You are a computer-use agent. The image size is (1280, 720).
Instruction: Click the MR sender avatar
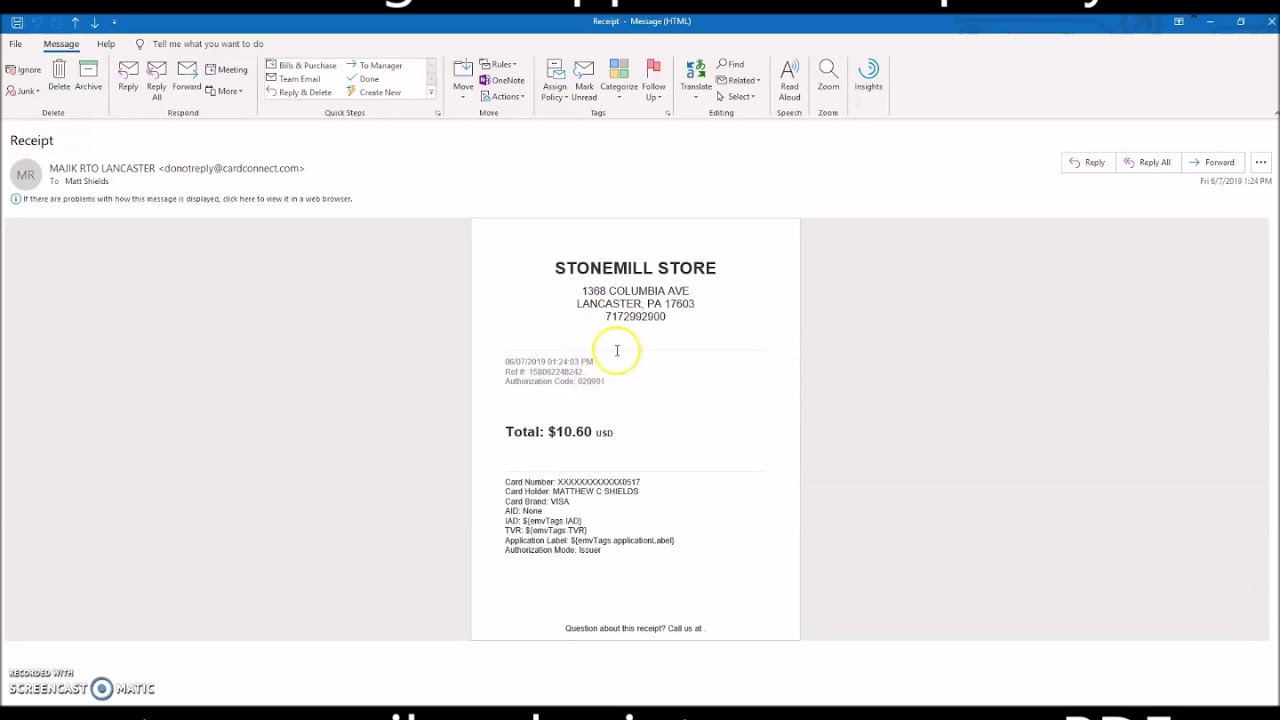tap(25, 175)
